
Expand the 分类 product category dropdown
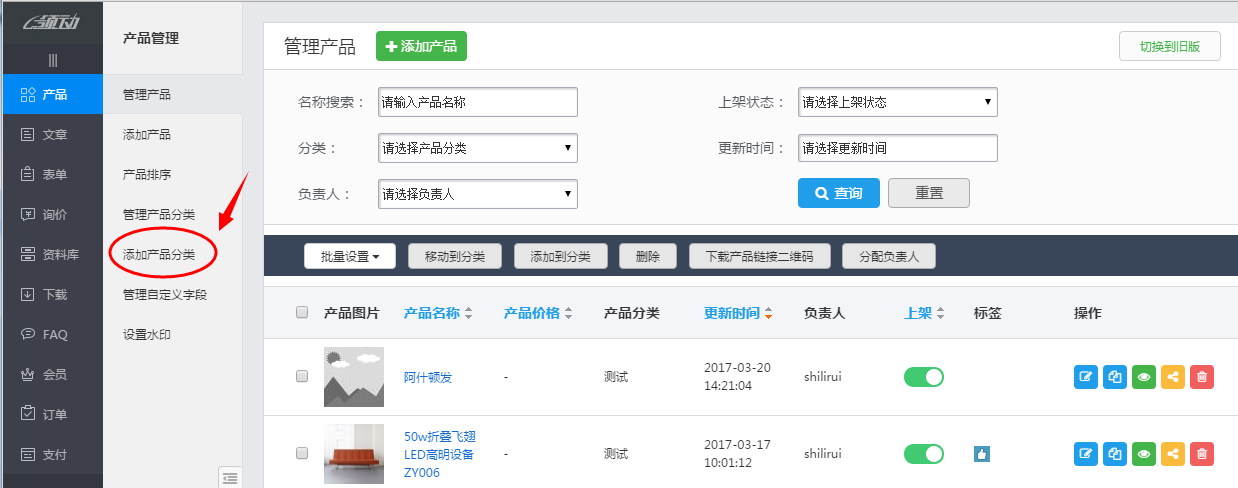477,148
